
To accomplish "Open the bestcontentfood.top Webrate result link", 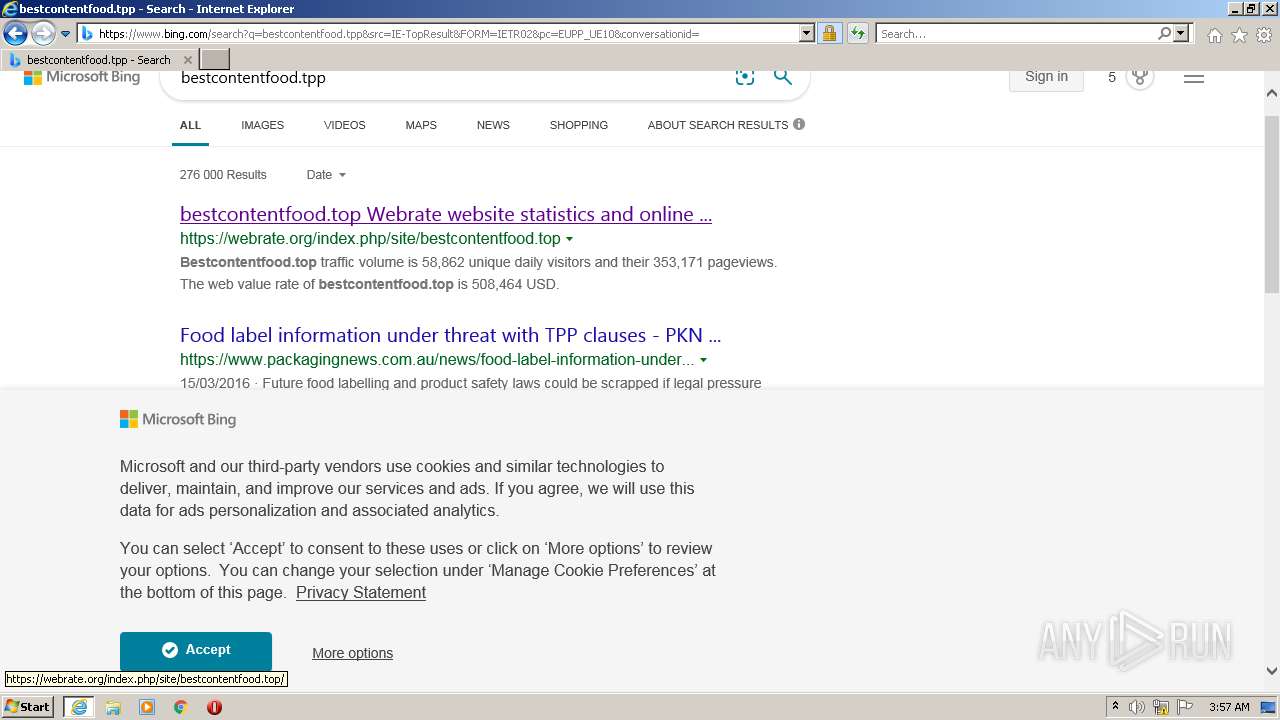I will 446,214.
